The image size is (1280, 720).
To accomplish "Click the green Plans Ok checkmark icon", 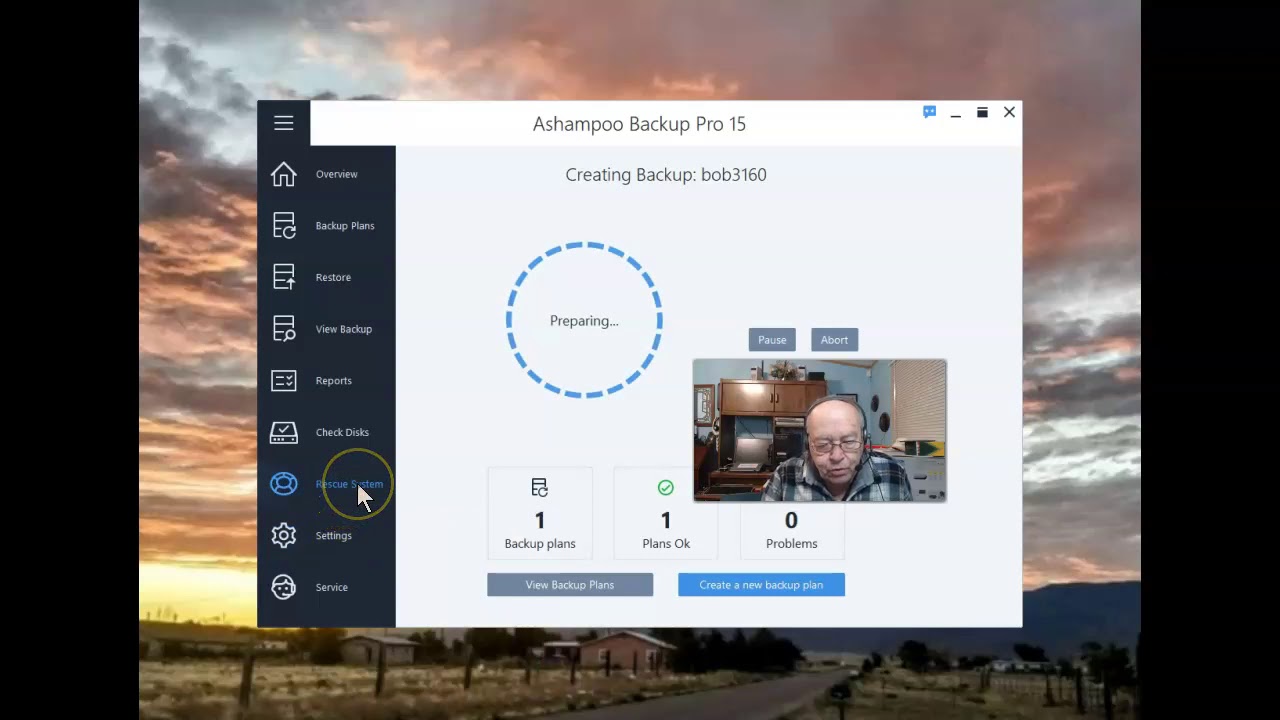I will (666, 488).
